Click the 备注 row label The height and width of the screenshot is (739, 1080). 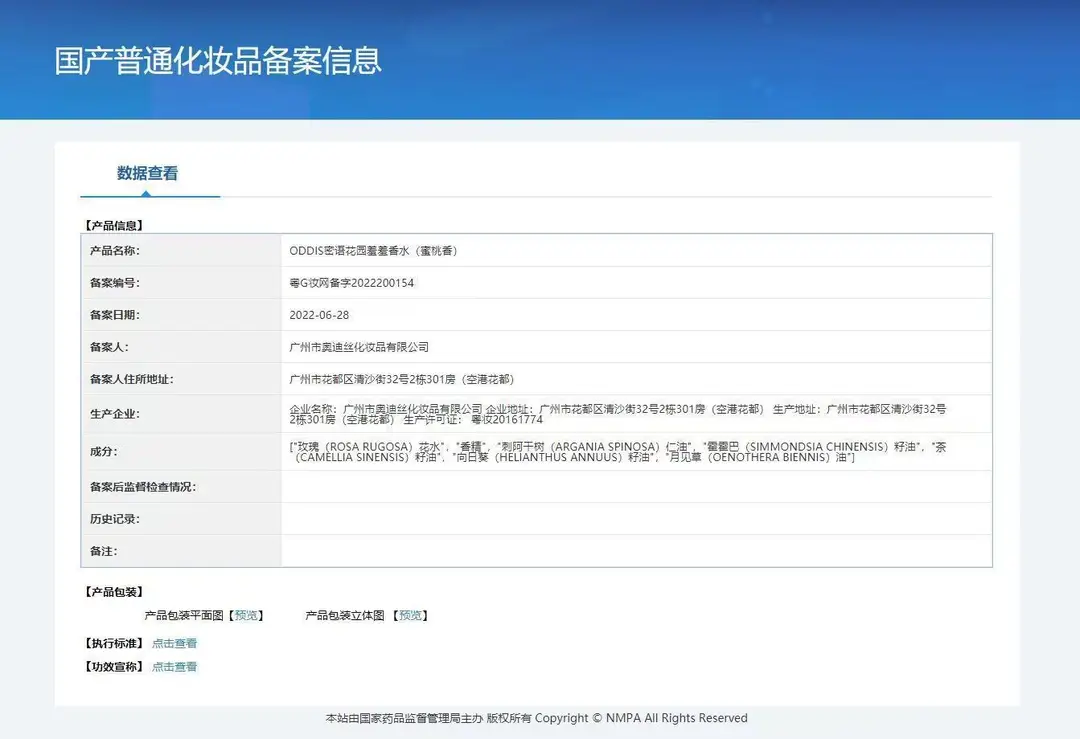point(103,551)
